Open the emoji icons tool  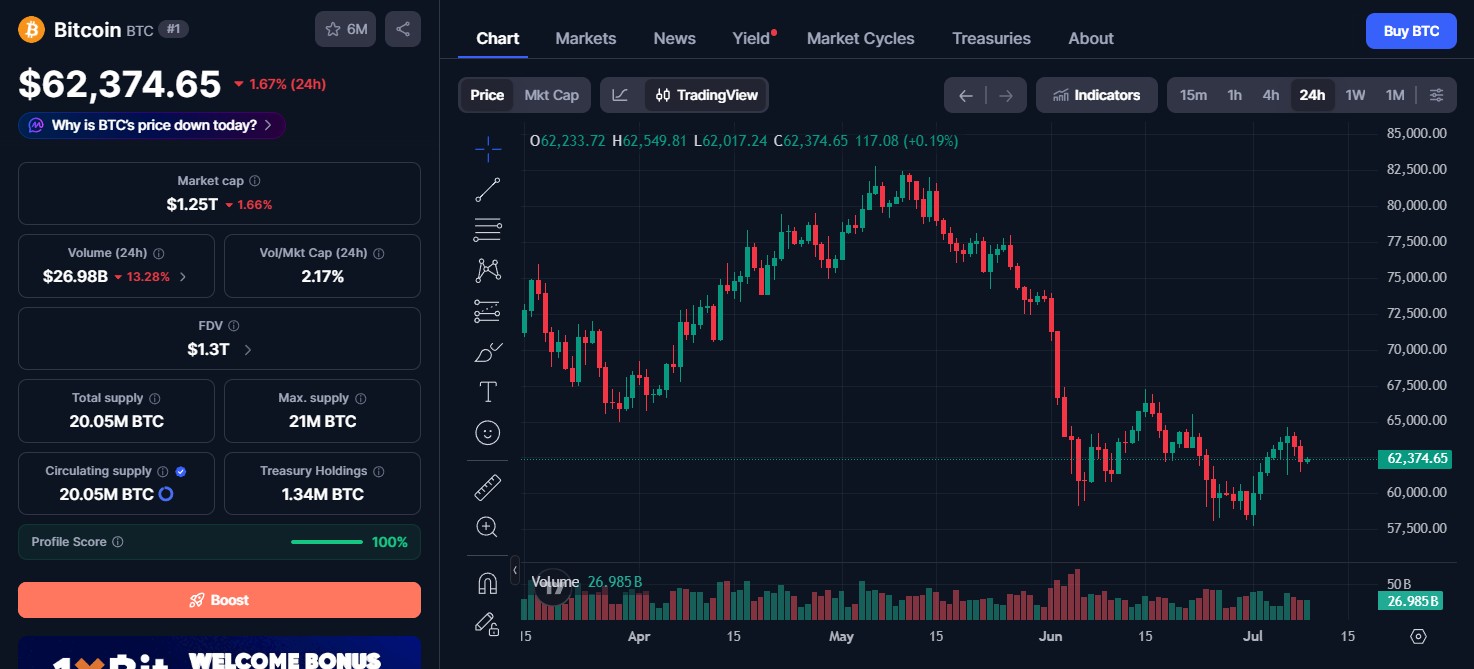tap(488, 433)
